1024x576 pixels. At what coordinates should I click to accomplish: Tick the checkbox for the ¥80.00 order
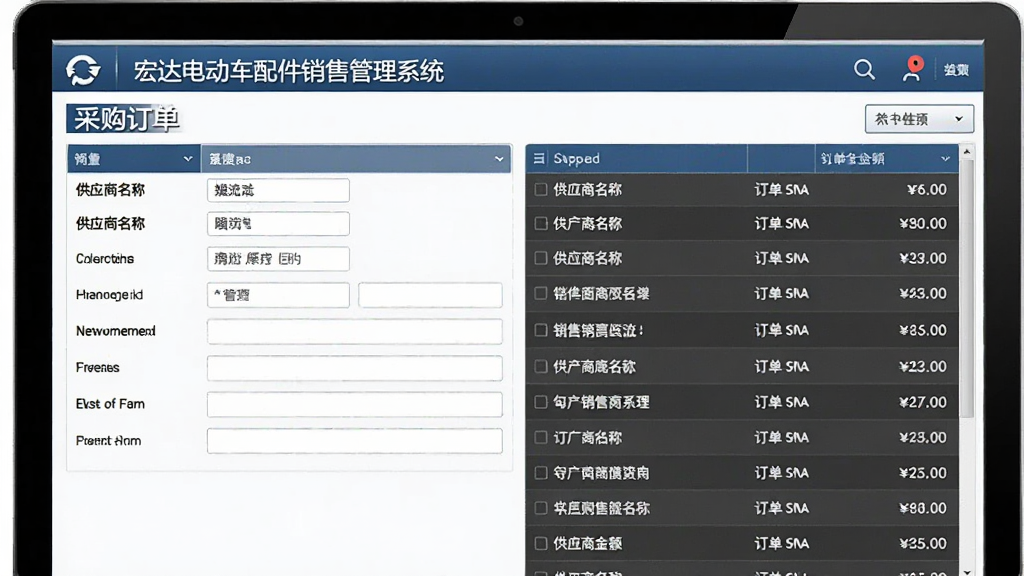pyautogui.click(x=541, y=223)
